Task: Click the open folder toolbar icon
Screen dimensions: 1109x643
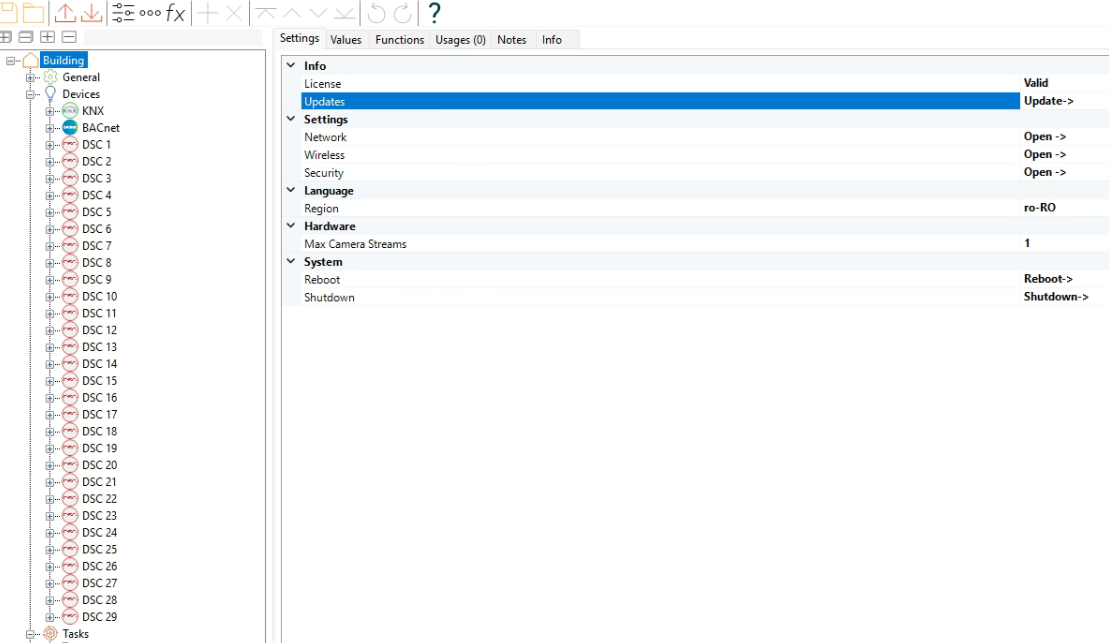Action: coord(33,12)
